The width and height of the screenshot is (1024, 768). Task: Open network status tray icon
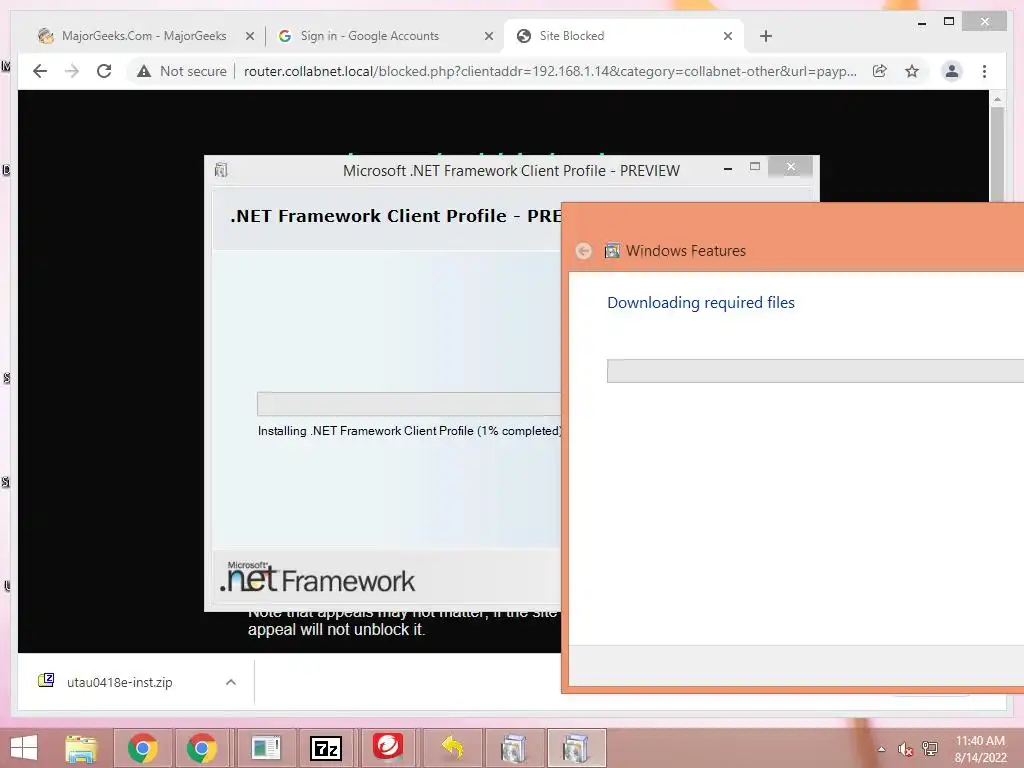click(x=930, y=749)
